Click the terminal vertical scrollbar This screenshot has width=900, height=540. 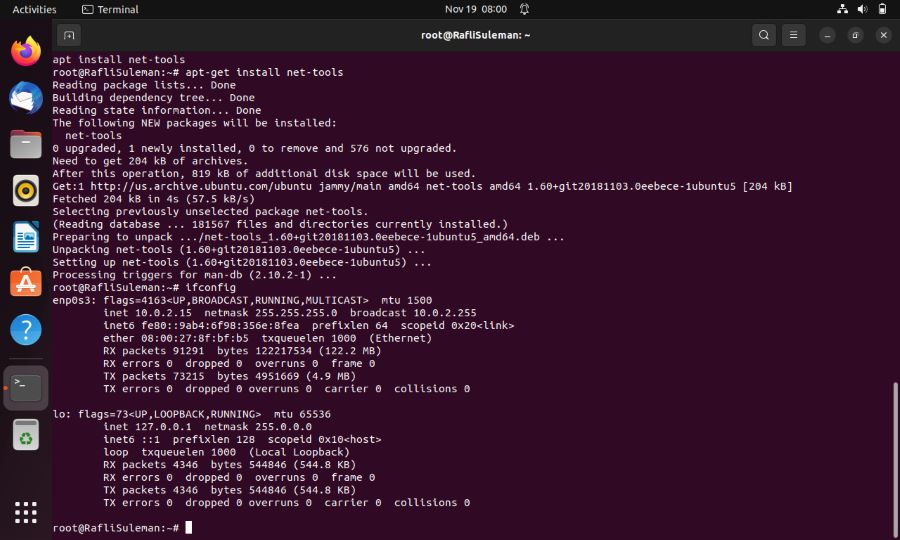pyautogui.click(x=895, y=459)
